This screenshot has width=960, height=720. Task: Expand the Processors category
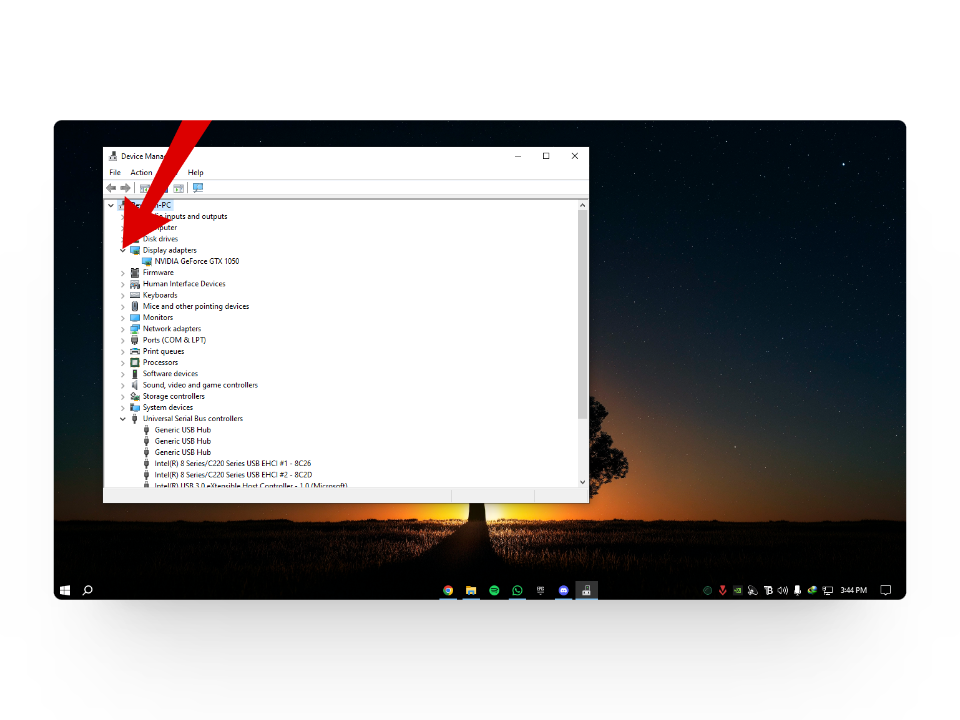[x=123, y=363]
